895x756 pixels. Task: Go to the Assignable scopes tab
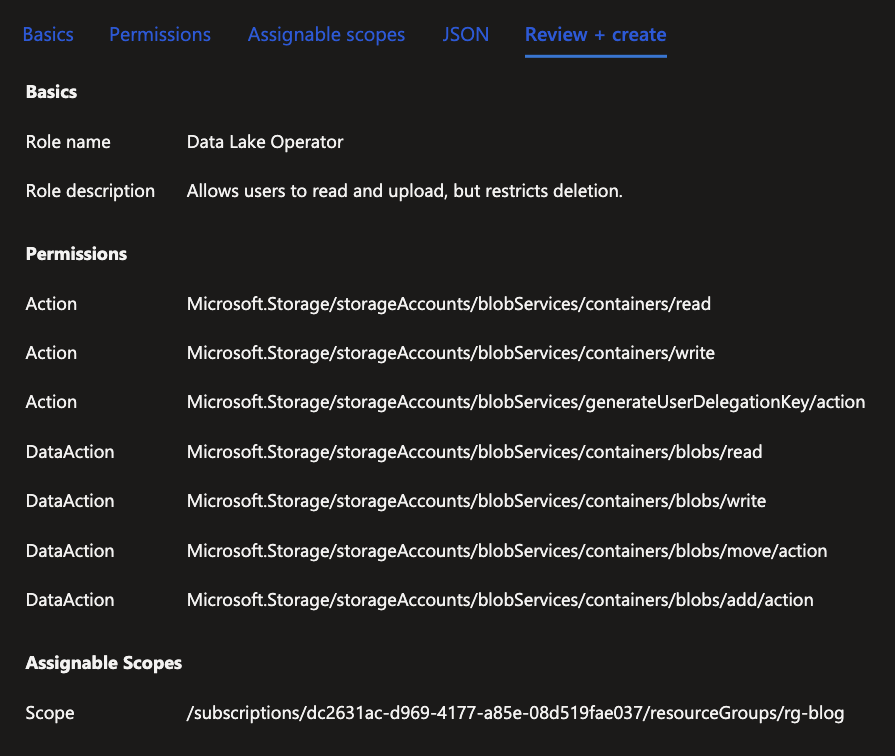[x=326, y=34]
